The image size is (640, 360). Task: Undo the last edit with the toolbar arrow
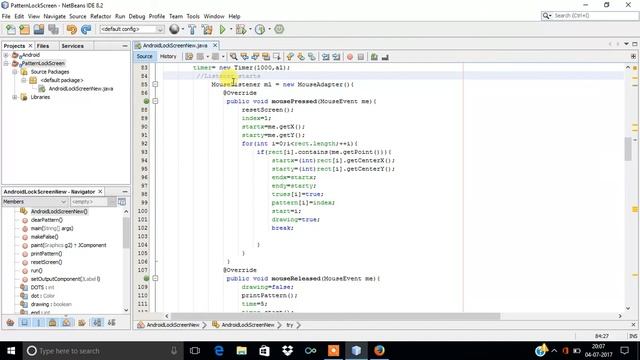72,29
